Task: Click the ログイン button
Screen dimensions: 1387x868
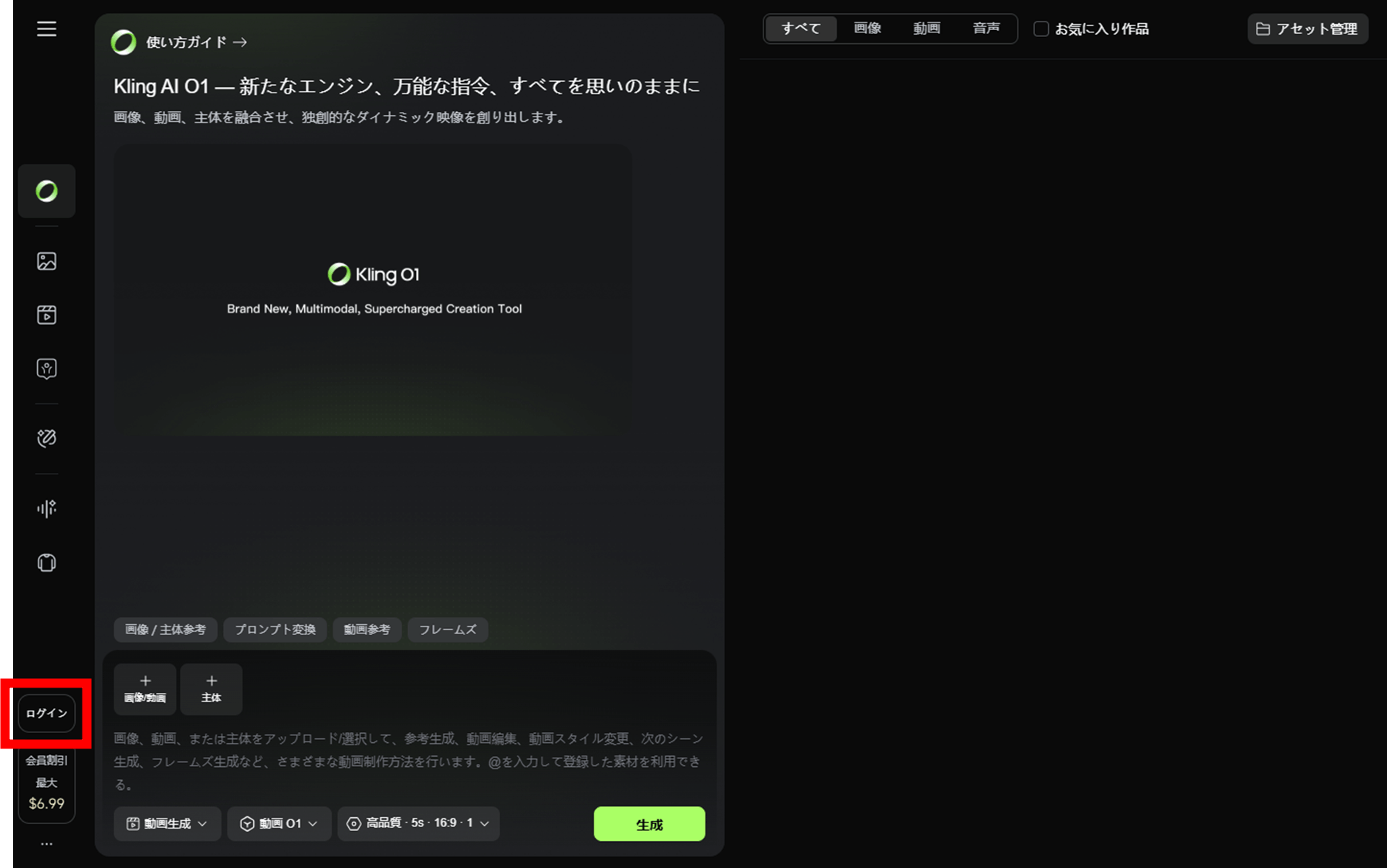Action: click(x=46, y=714)
